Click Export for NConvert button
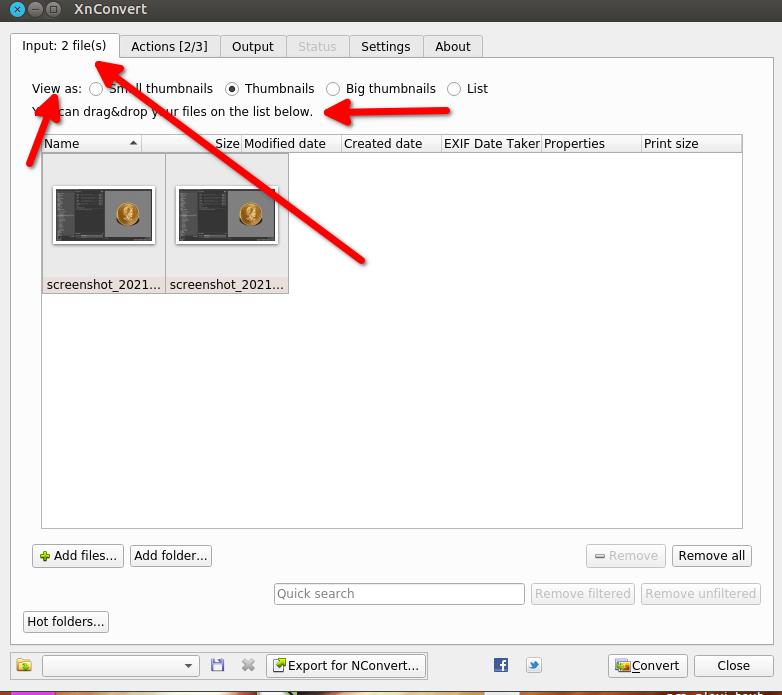This screenshot has width=782, height=695. pos(346,666)
